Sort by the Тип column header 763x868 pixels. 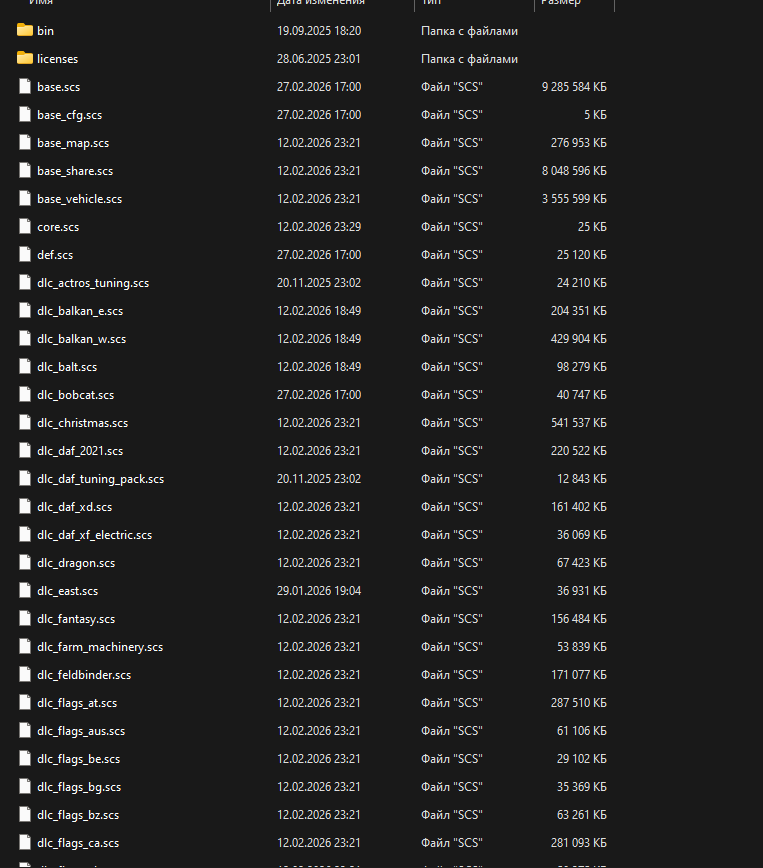[433, 3]
